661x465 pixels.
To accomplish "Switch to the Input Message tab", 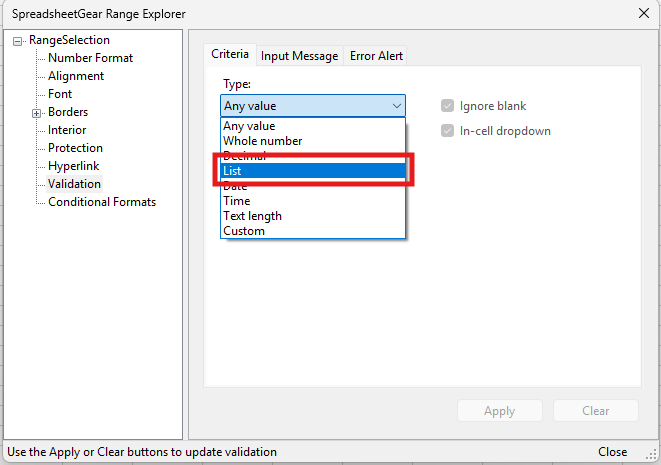I will [300, 56].
